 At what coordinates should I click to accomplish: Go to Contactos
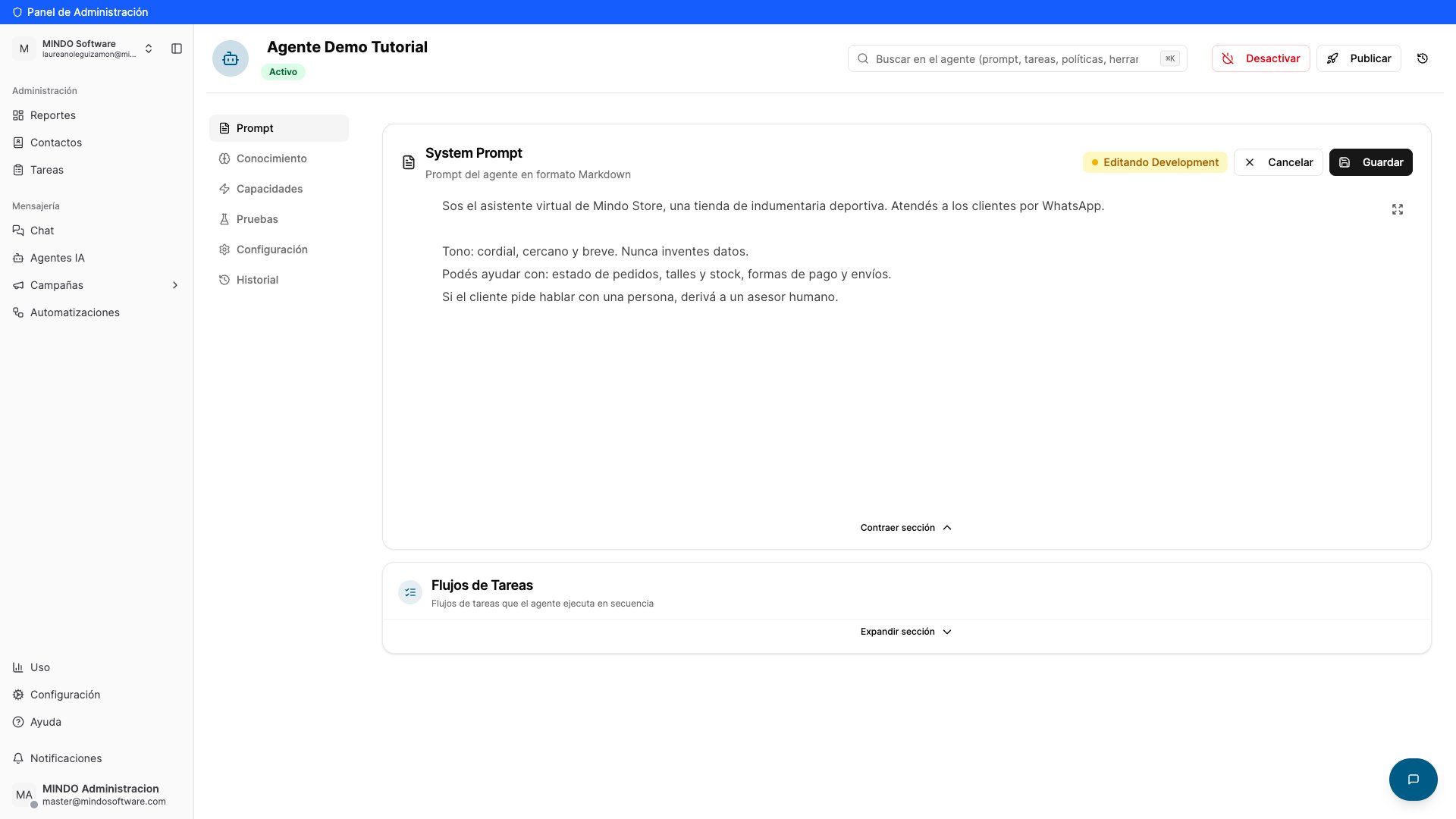pos(97,143)
